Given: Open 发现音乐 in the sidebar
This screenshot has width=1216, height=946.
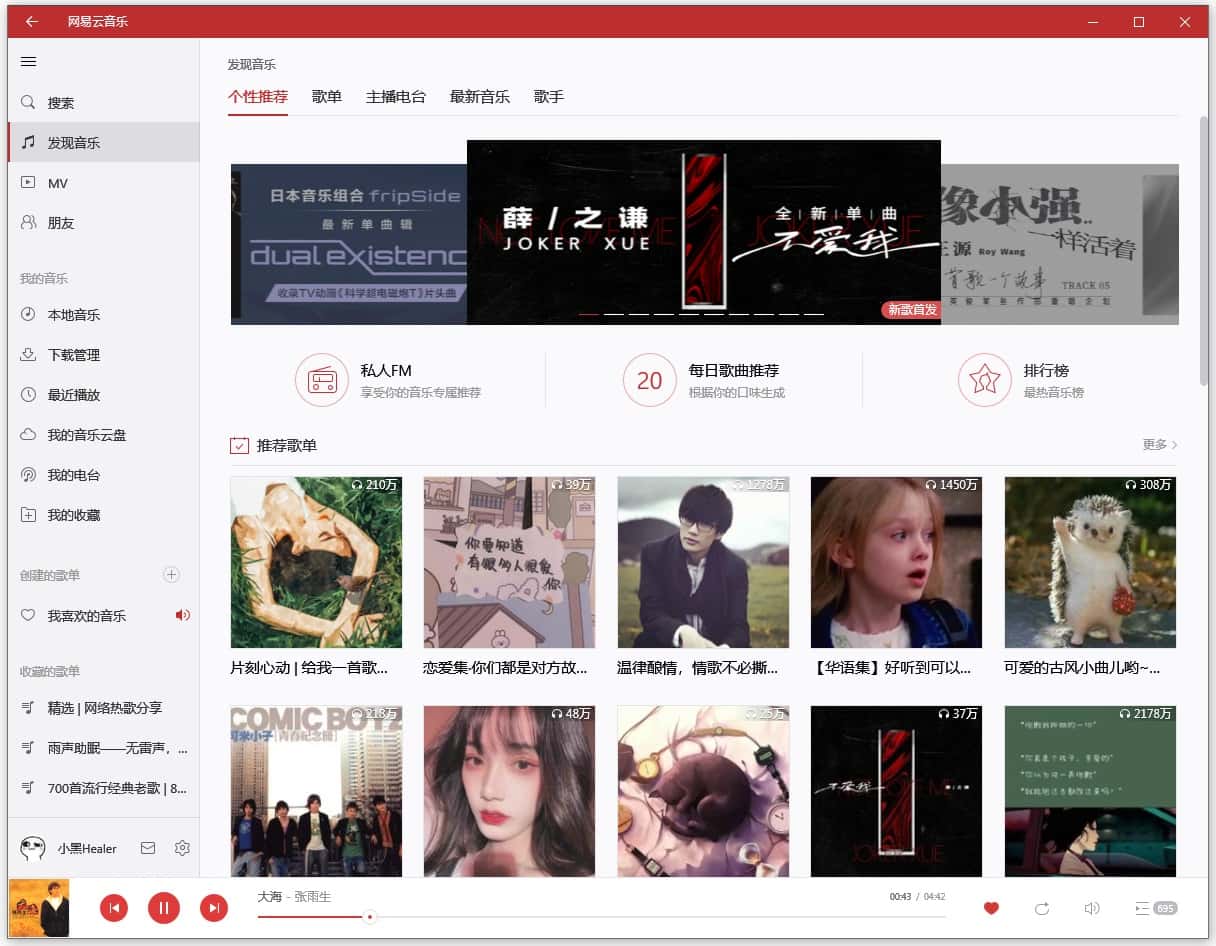Looking at the screenshot, I should (103, 143).
